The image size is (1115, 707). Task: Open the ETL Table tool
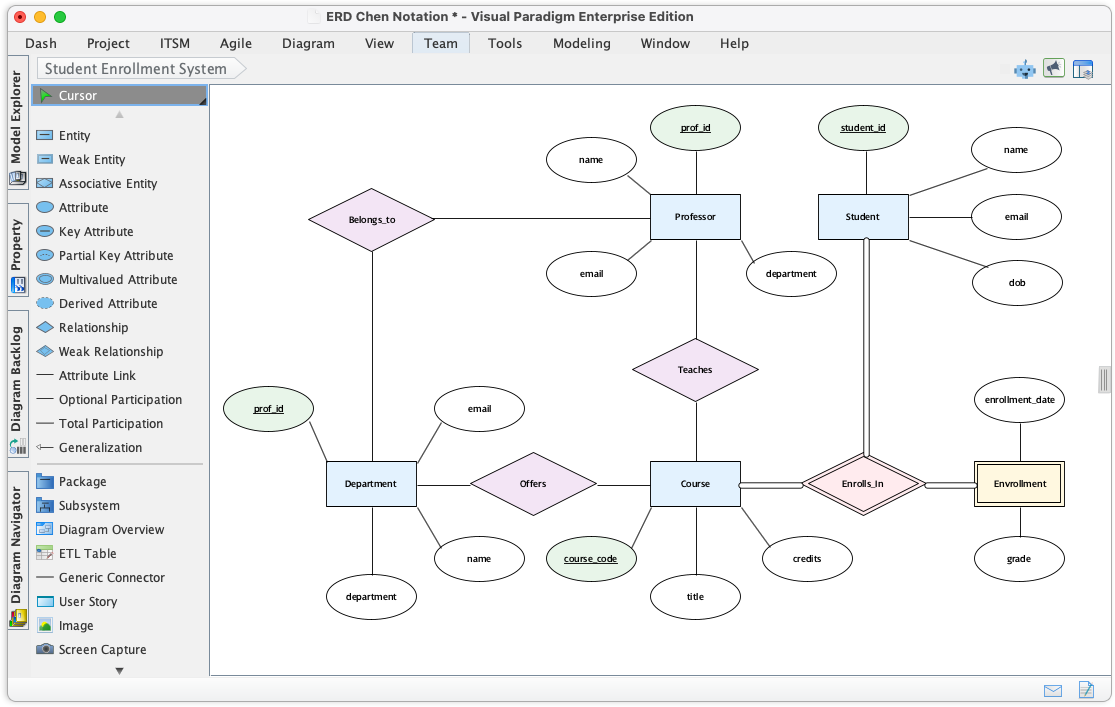(x=87, y=554)
